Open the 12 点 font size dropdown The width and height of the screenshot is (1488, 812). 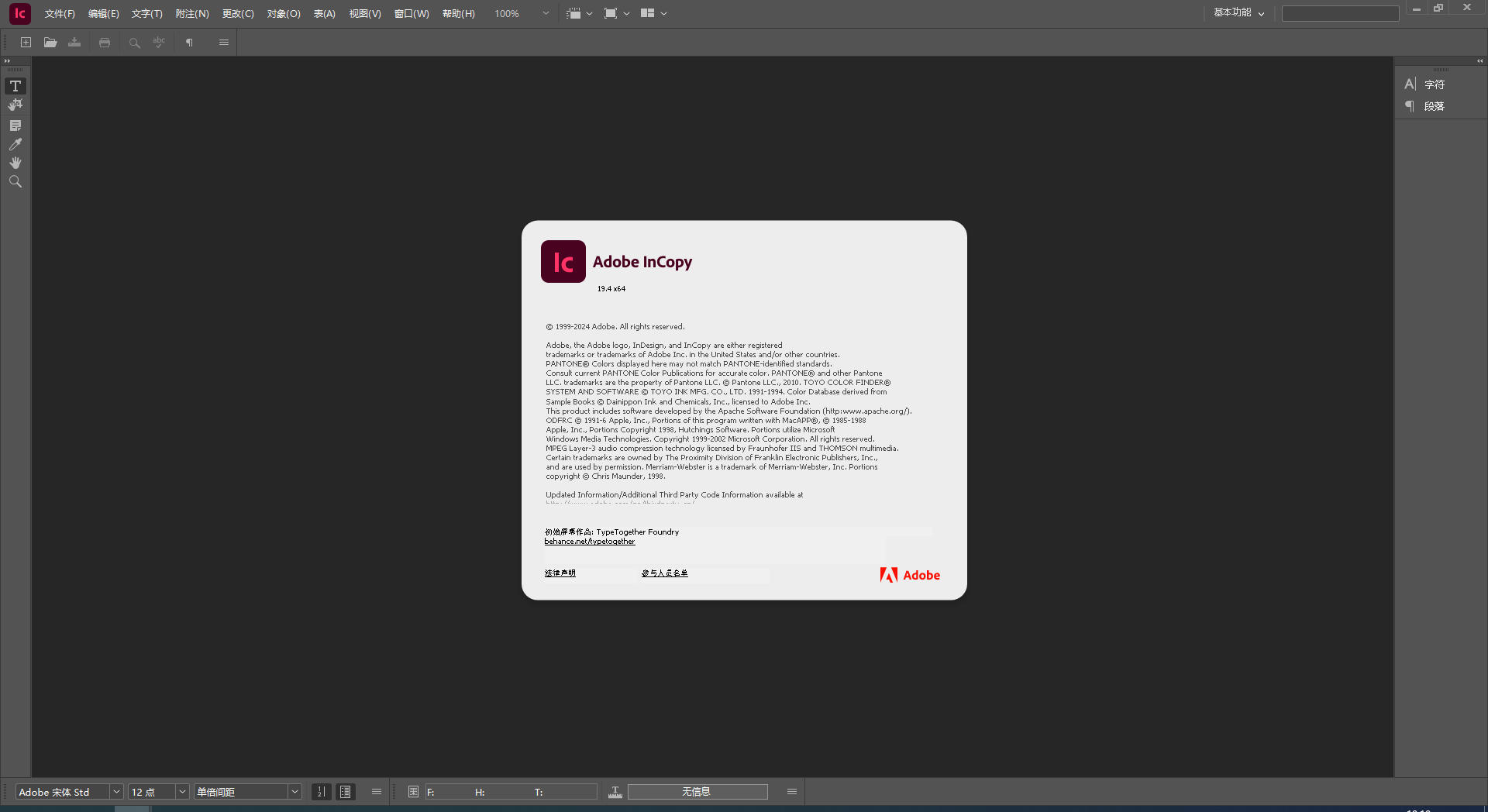[183, 792]
